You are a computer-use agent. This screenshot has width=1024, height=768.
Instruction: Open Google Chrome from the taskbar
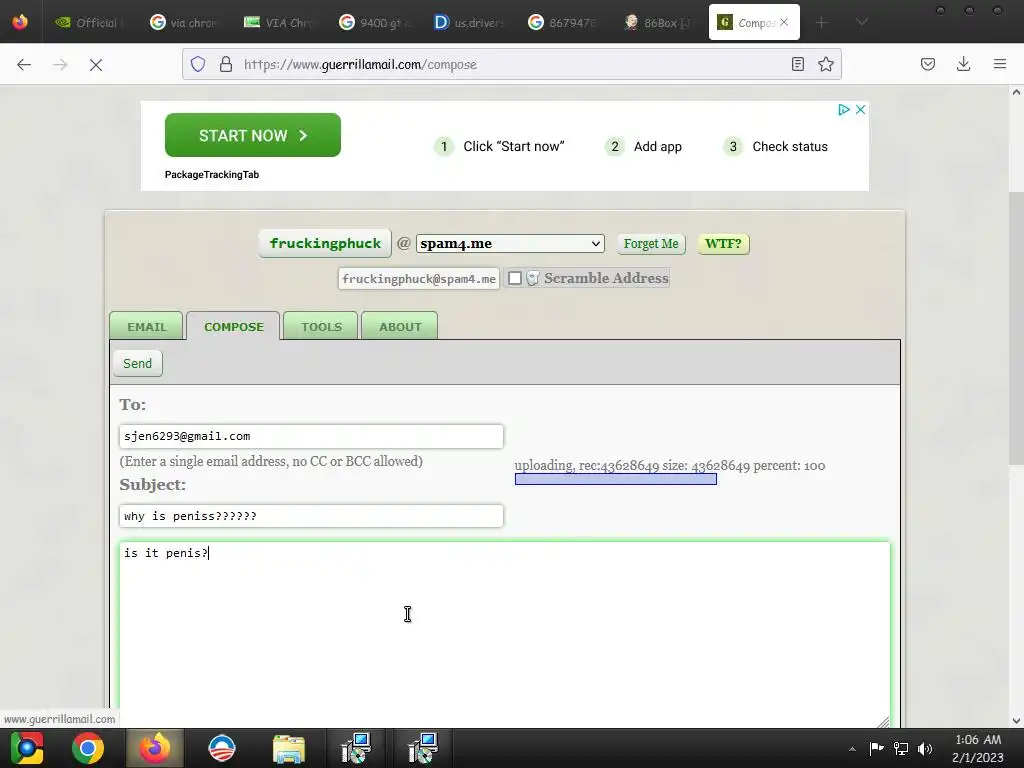click(88, 748)
